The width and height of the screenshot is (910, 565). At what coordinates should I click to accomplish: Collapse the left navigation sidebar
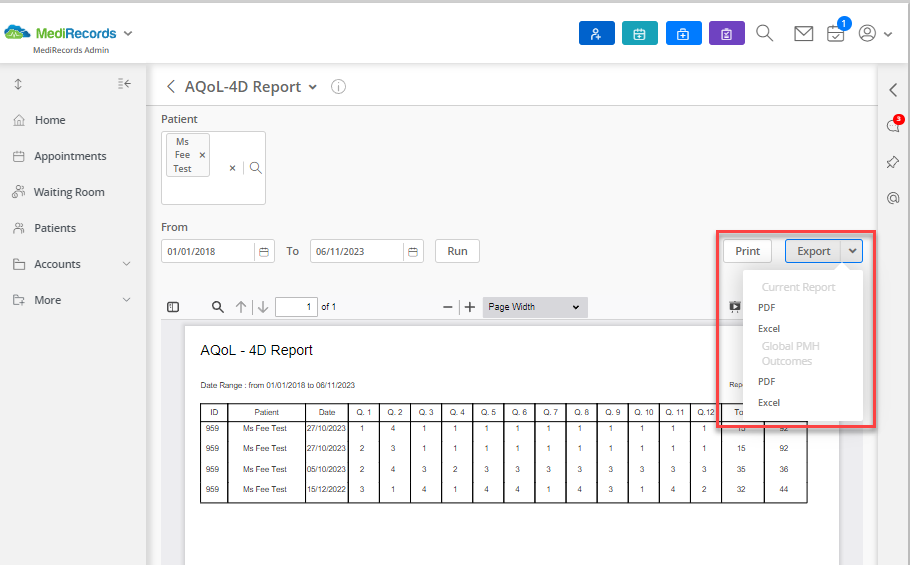[124, 84]
